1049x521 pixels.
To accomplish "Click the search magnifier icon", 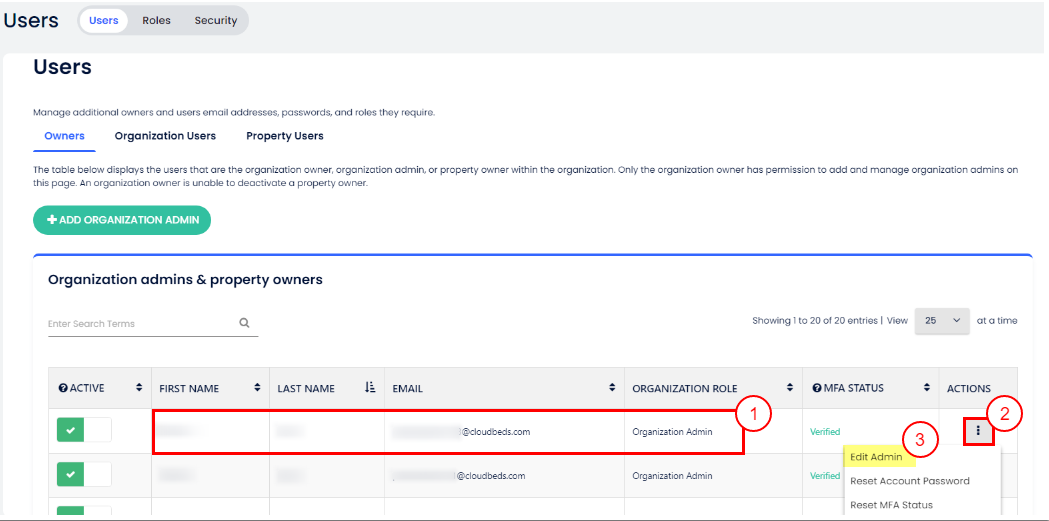I will coord(244,323).
